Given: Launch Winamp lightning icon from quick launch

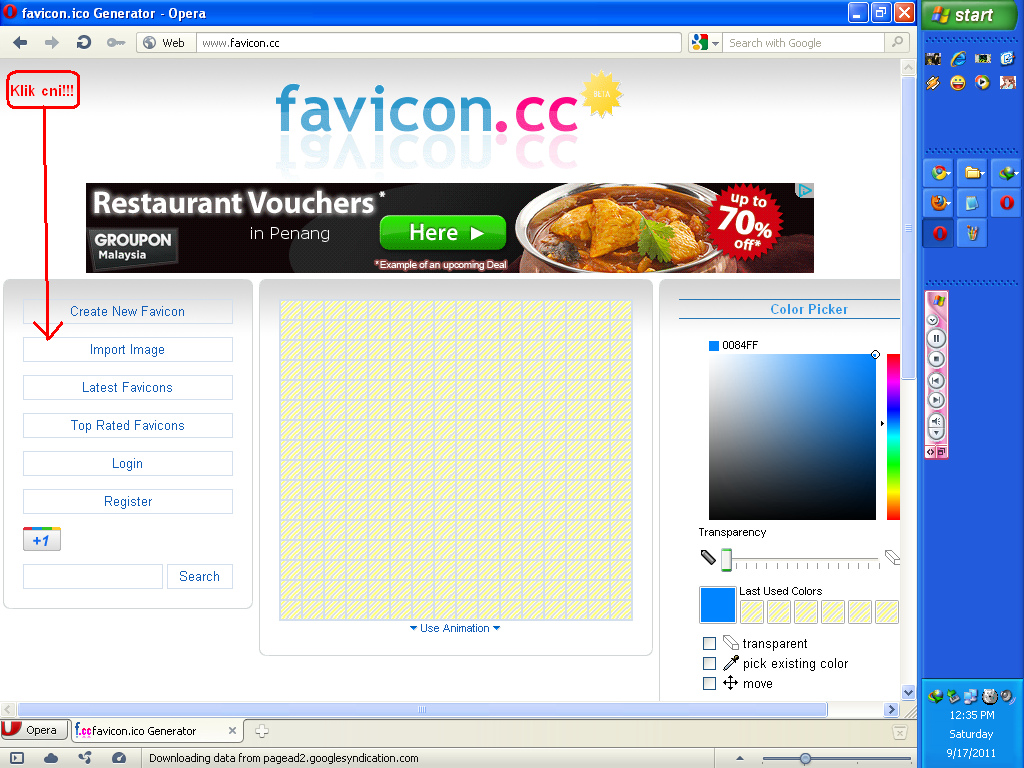Looking at the screenshot, I should pyautogui.click(x=933, y=83).
